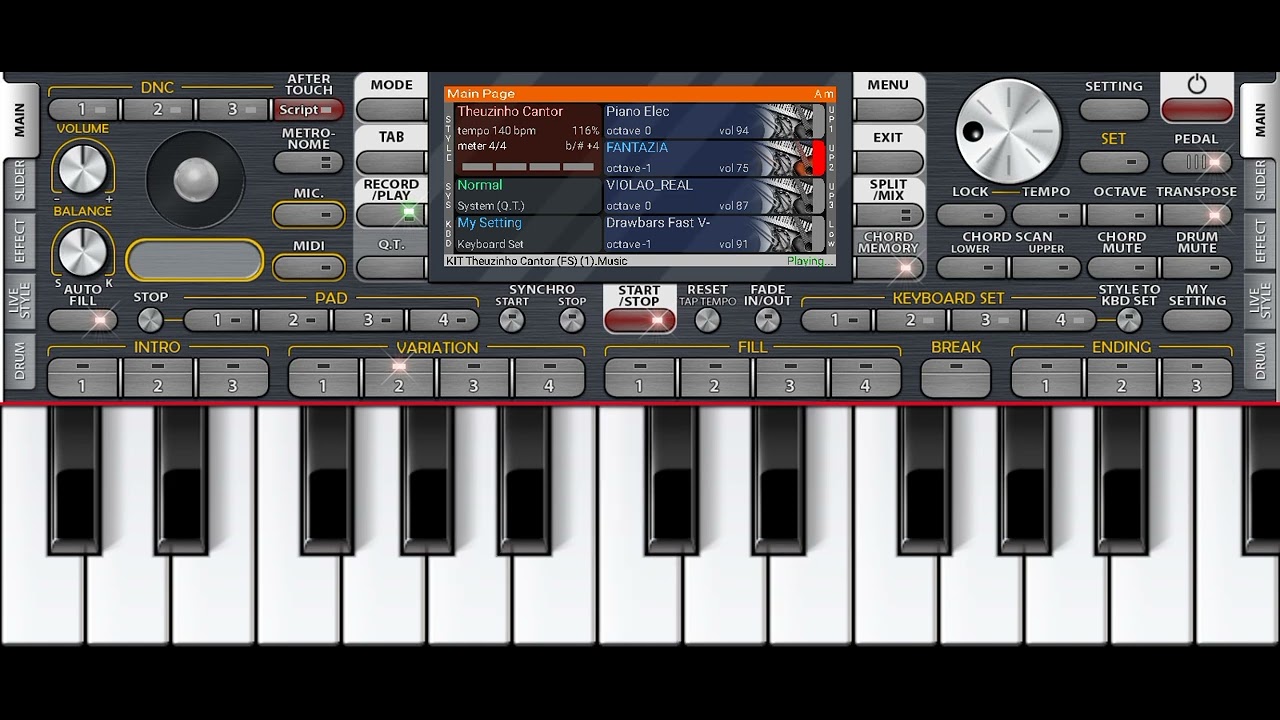Select VARIATION 4
The height and width of the screenshot is (720, 1280).
pyautogui.click(x=549, y=378)
